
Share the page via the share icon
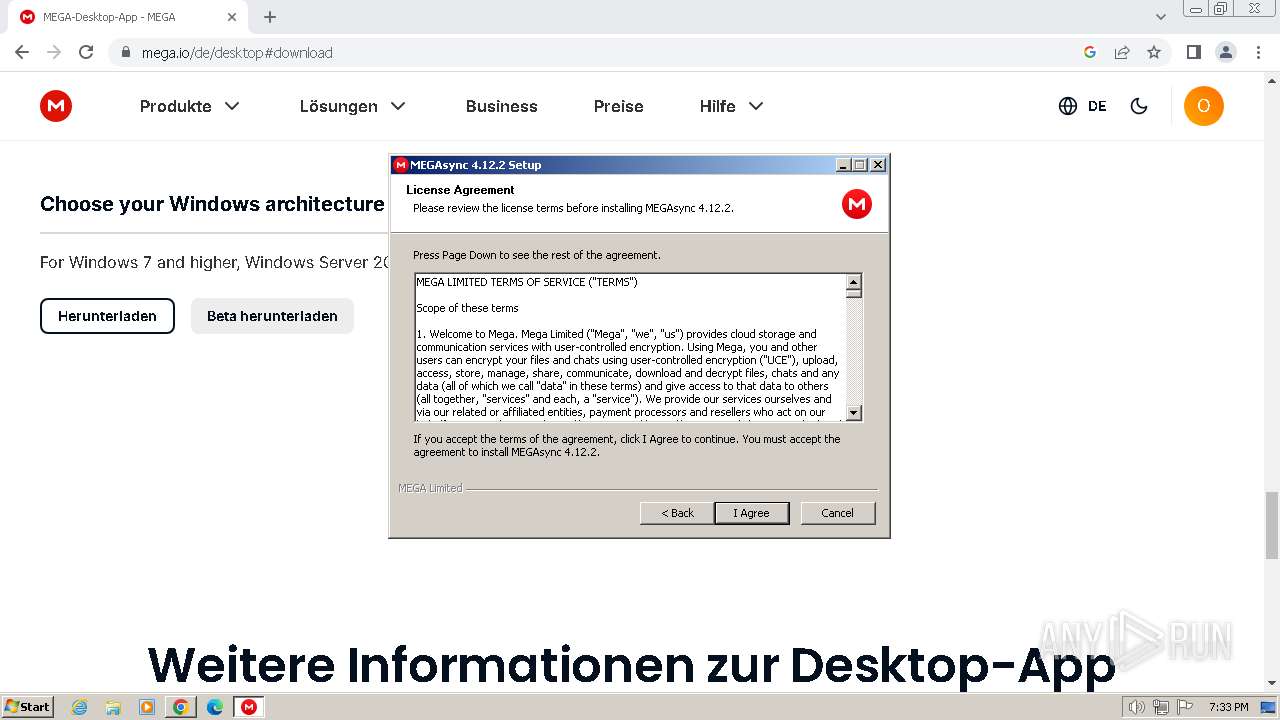pyautogui.click(x=1122, y=52)
